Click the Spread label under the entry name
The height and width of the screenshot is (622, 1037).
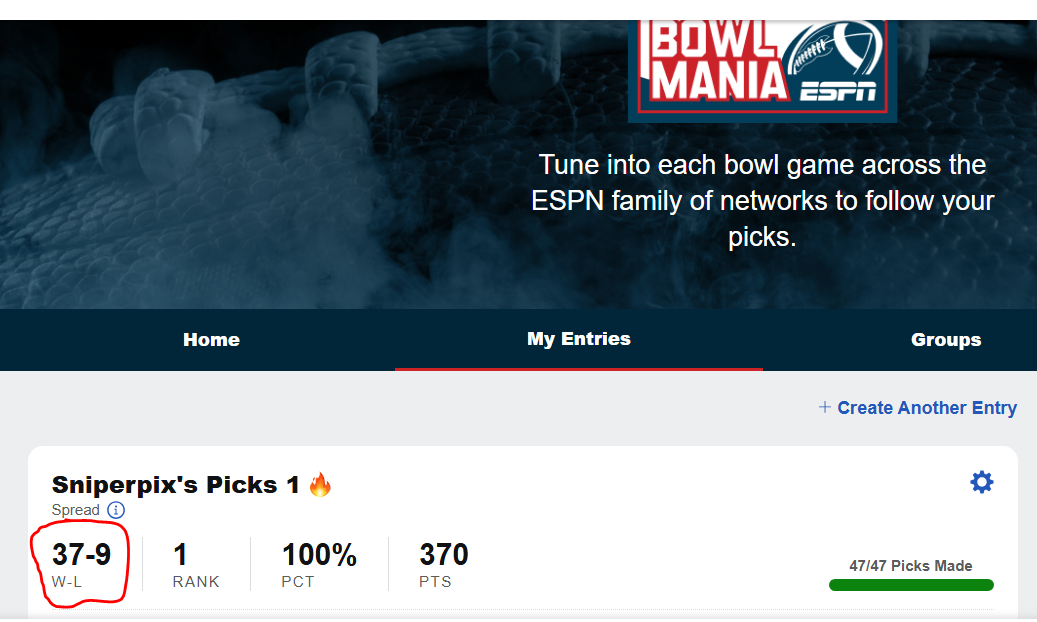click(x=76, y=510)
